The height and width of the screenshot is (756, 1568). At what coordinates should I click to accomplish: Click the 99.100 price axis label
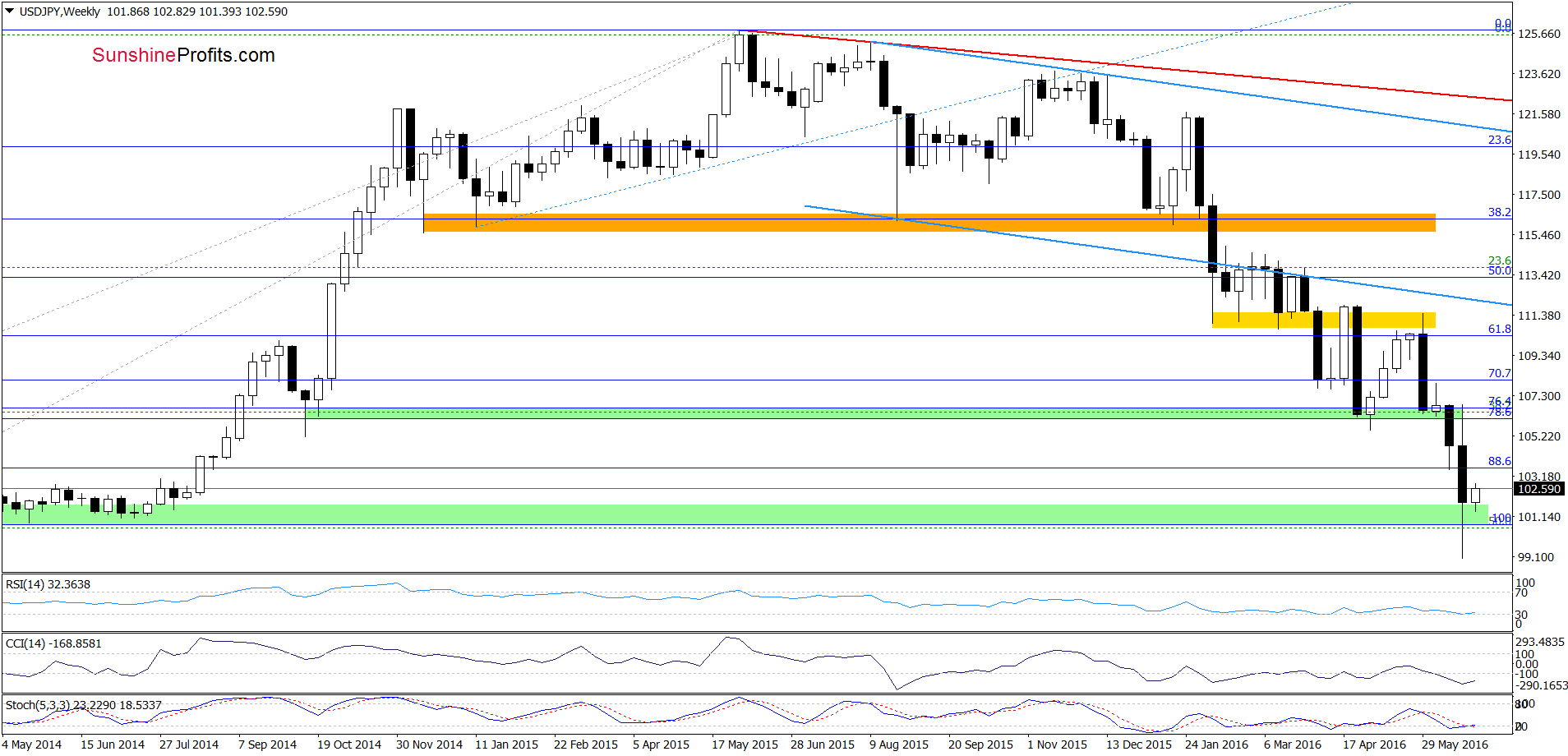click(x=1536, y=557)
